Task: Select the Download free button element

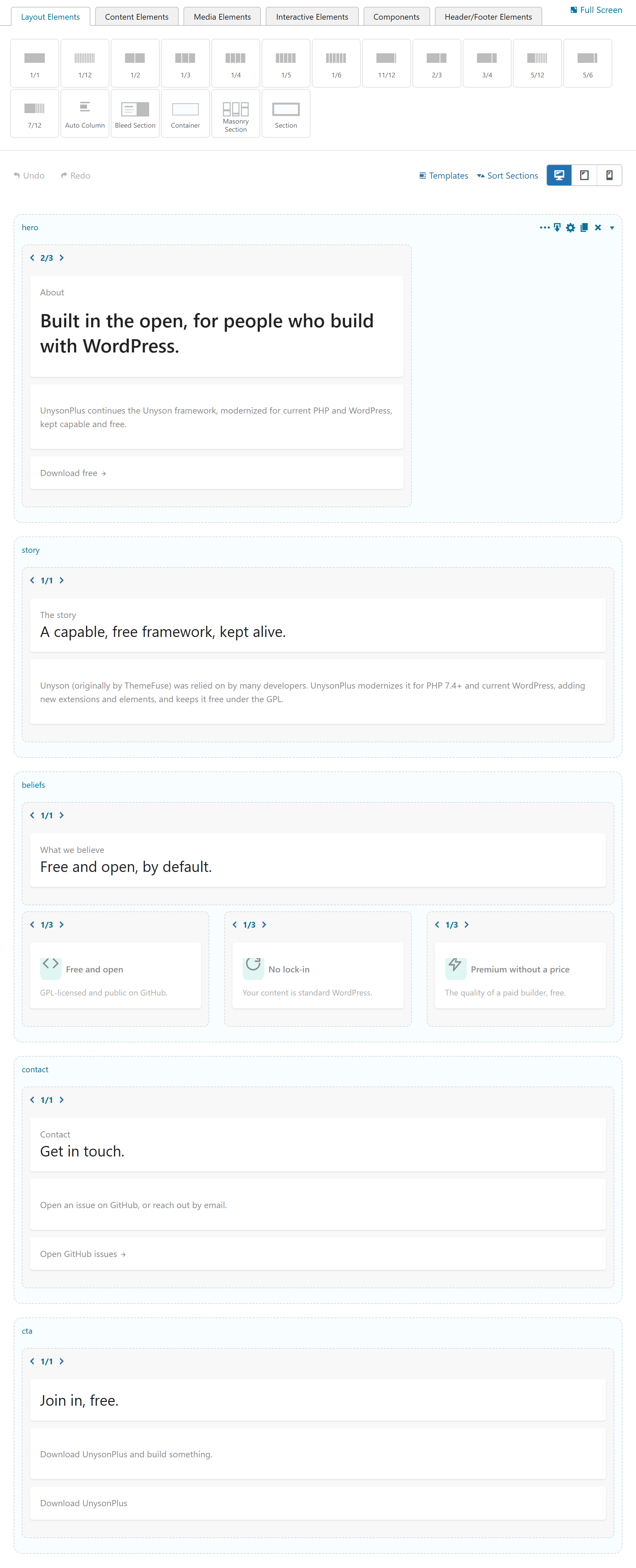Action: coord(216,473)
